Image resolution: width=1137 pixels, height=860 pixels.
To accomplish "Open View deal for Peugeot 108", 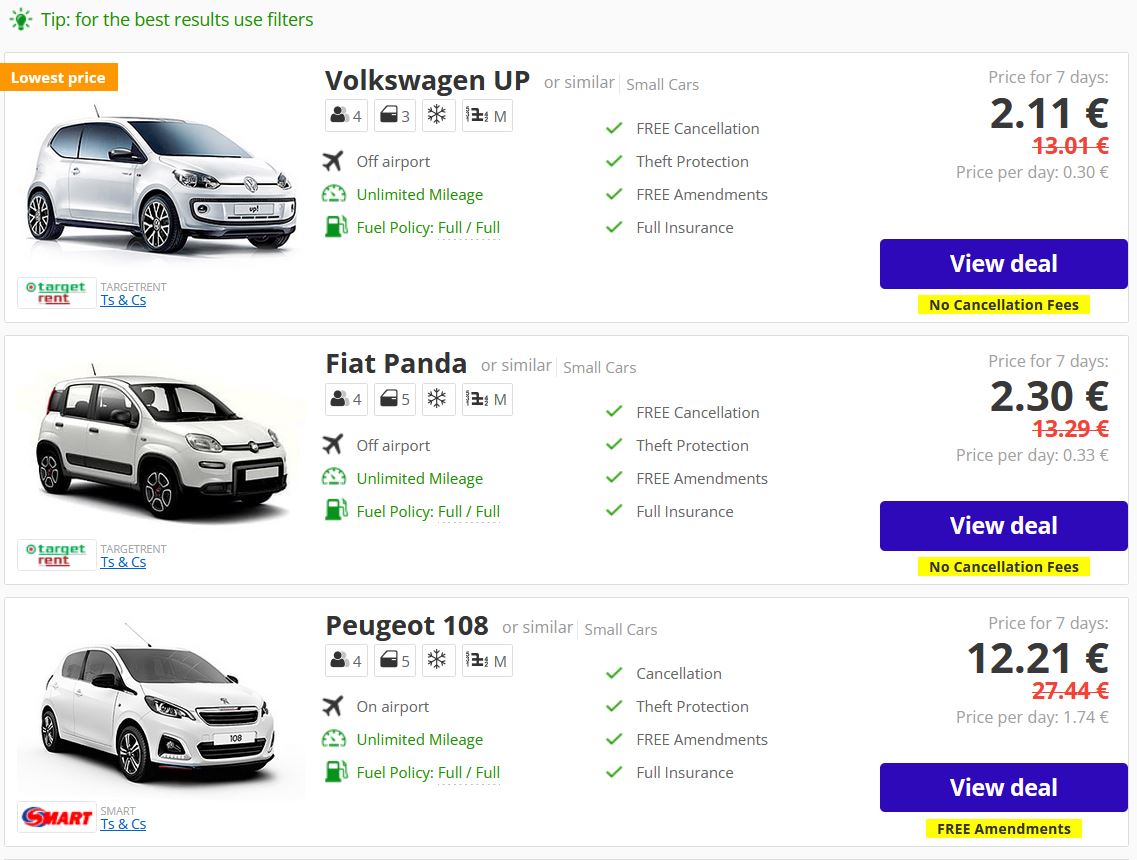I will tap(1004, 787).
